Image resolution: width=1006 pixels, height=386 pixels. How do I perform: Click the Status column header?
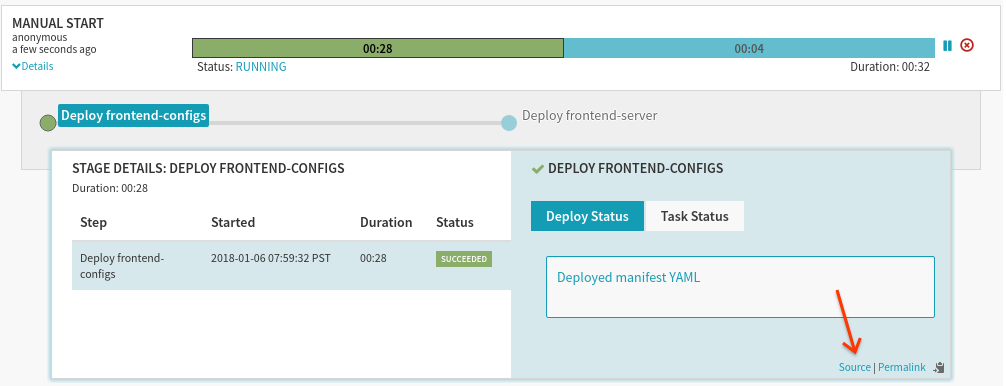[454, 222]
